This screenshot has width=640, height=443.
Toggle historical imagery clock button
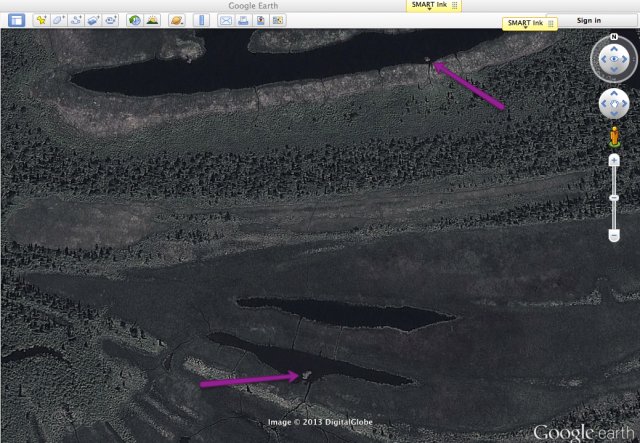pos(135,20)
